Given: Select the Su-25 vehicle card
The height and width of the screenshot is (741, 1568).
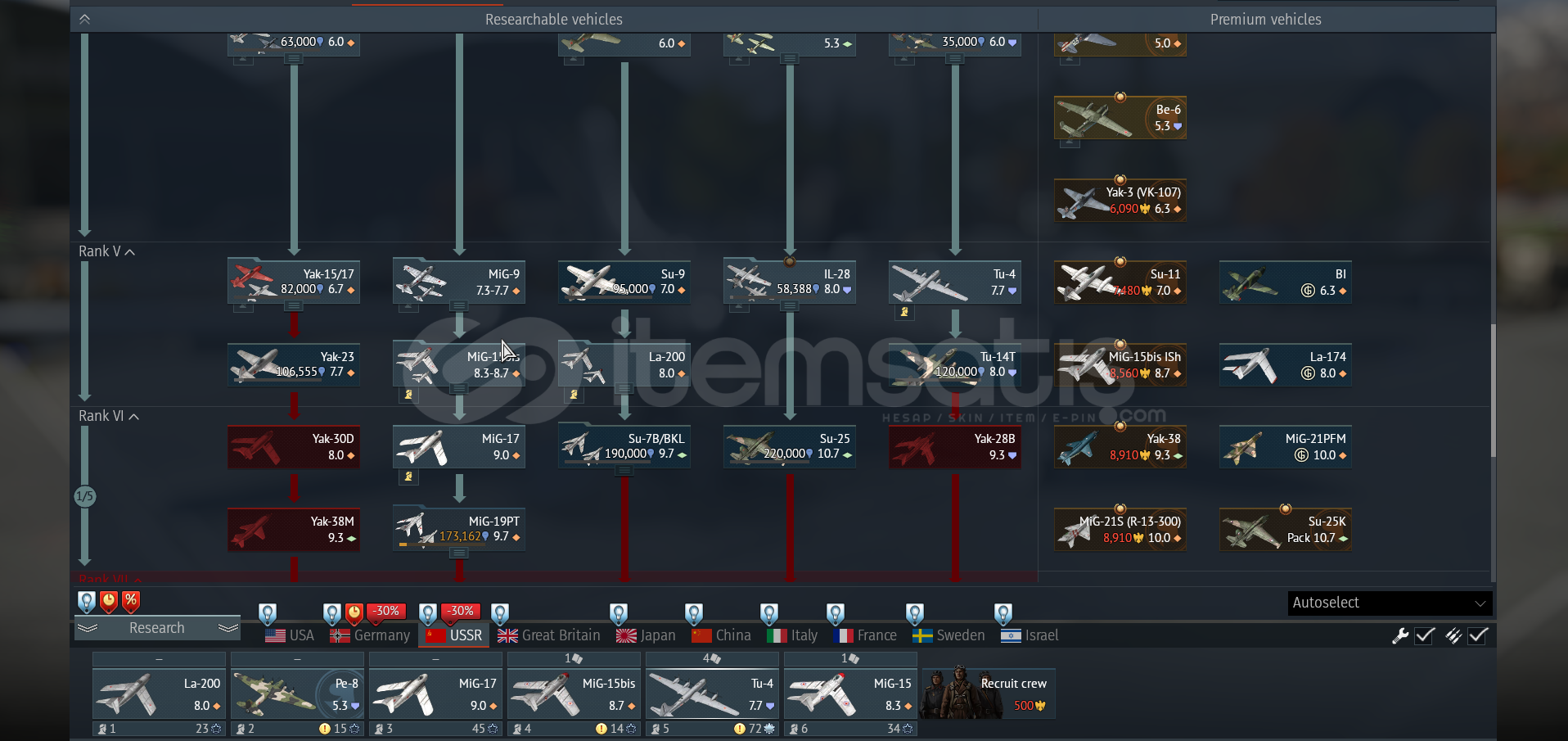Looking at the screenshot, I should click(x=790, y=446).
